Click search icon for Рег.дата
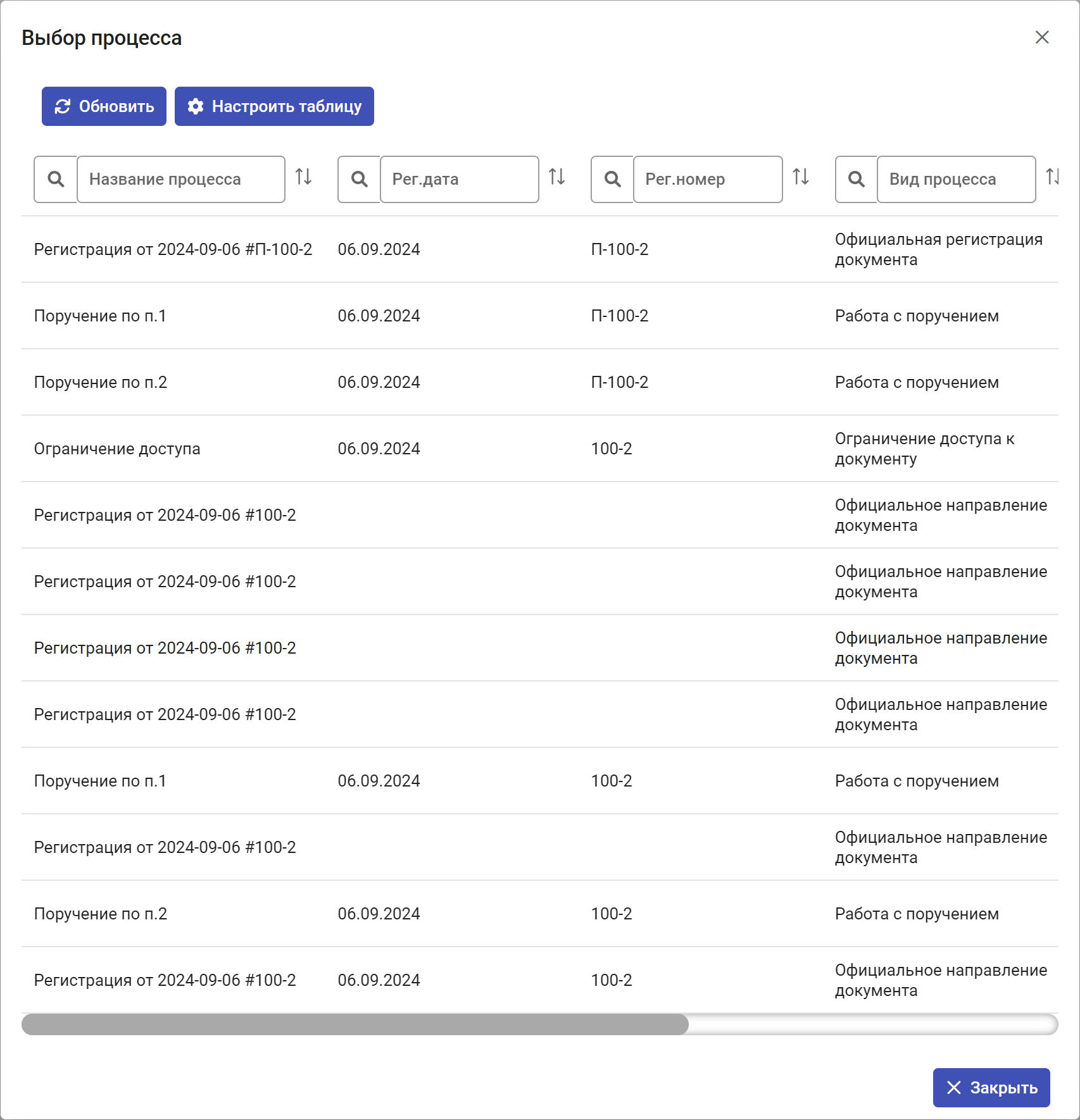 (x=359, y=179)
